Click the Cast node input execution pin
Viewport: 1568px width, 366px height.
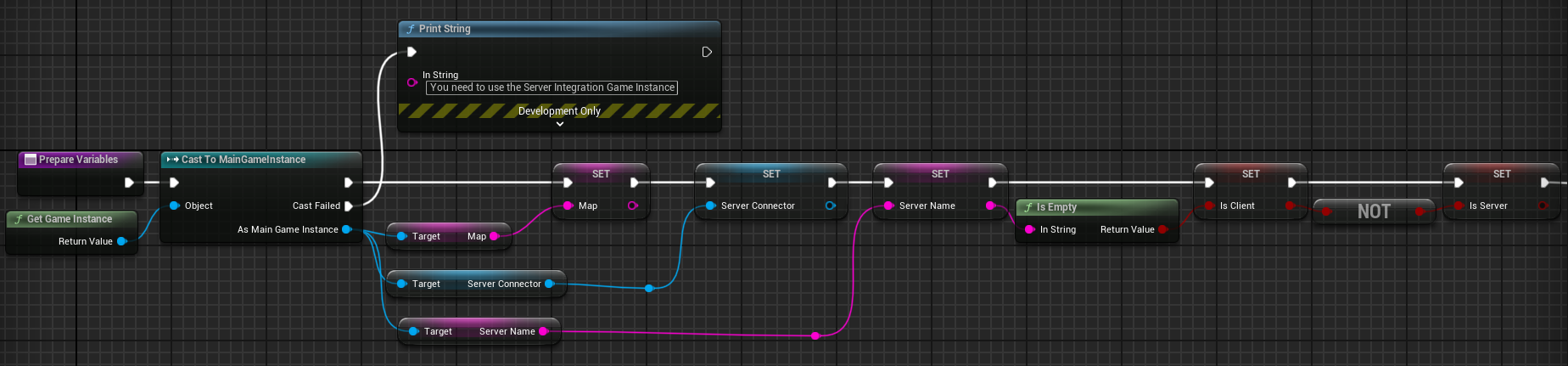click(174, 183)
